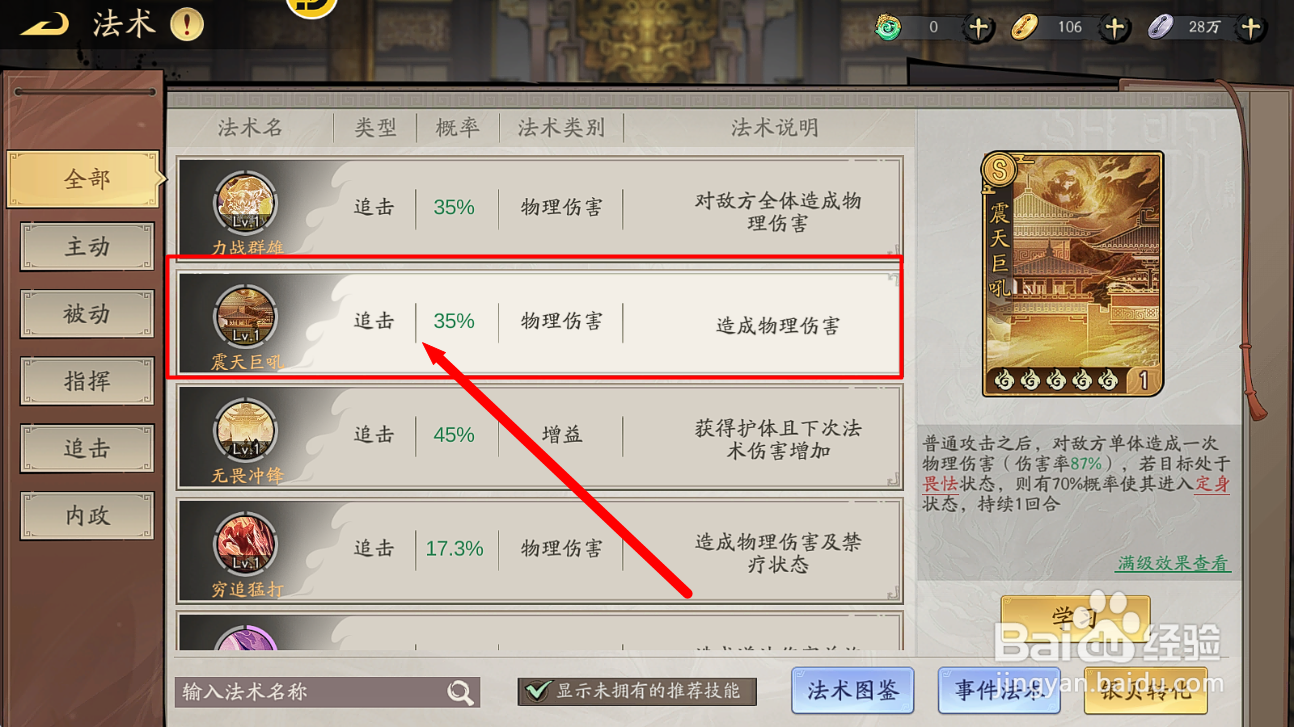Add jade currency with the plus icon
Viewport: 1294px width, 727px height.
(x=978, y=27)
